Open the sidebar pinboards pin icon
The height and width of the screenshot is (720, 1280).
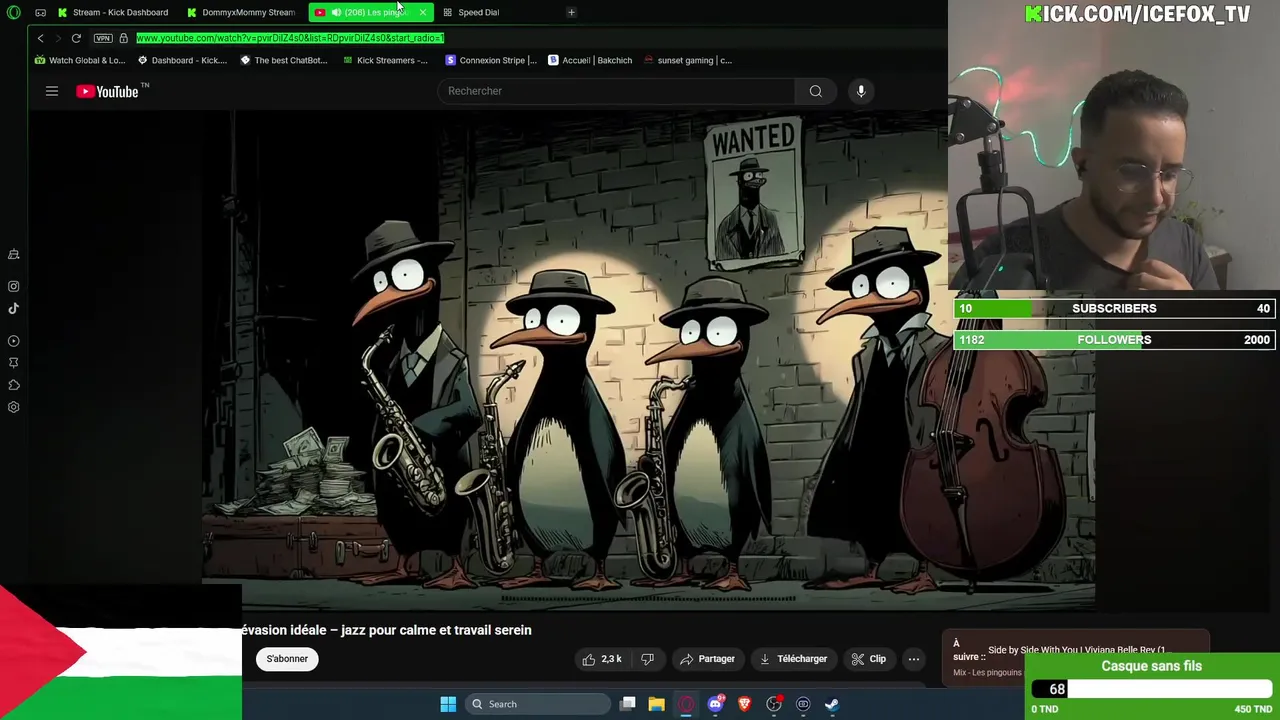[14, 363]
